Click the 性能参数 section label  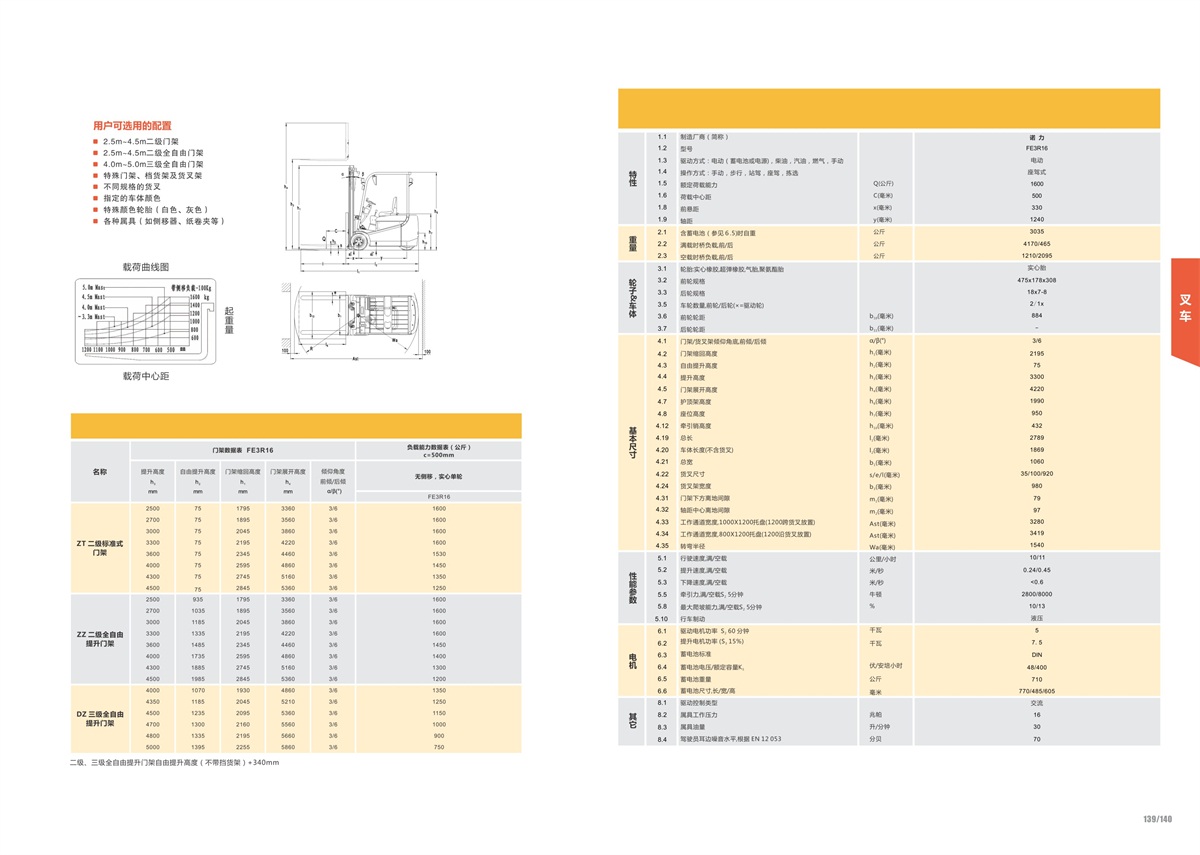pos(632,588)
